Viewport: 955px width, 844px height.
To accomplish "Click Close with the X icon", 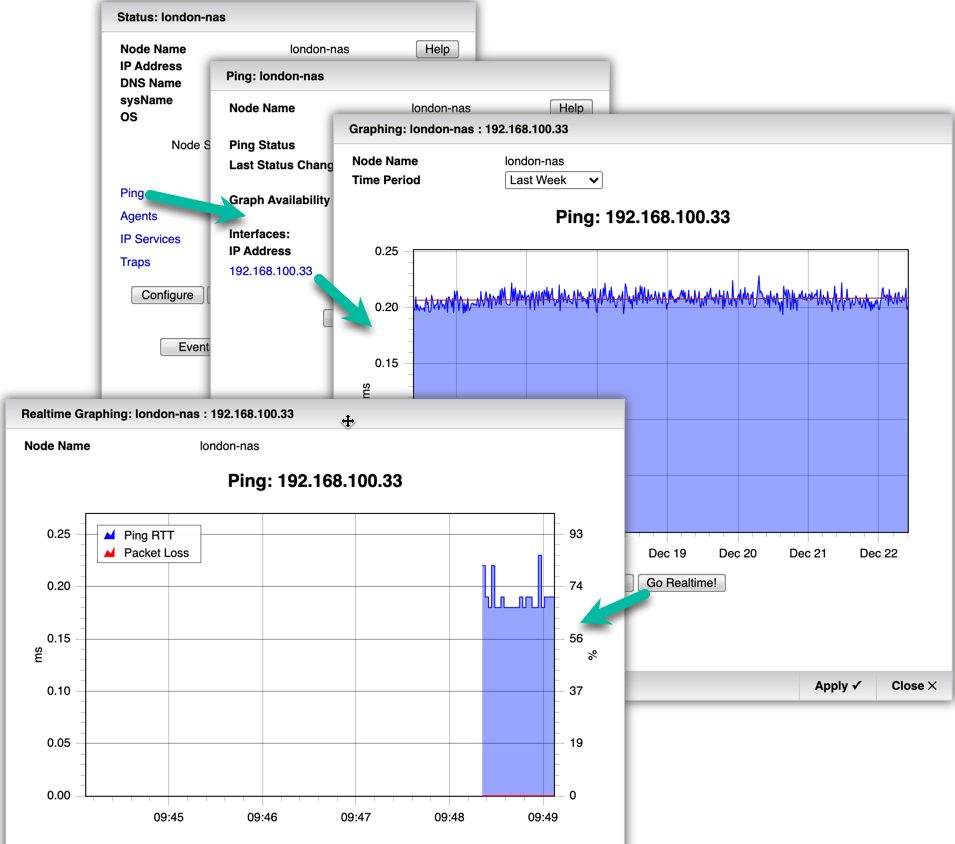I will 914,686.
